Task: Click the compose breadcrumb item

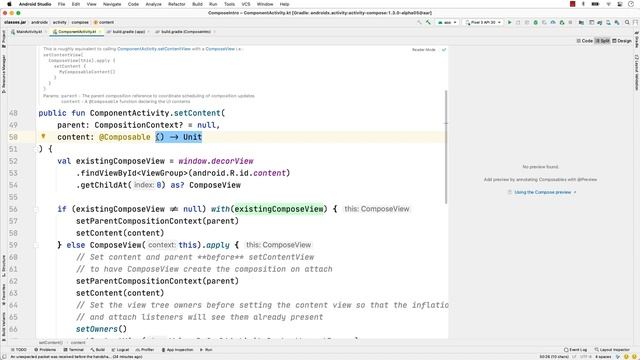Action: (80, 22)
